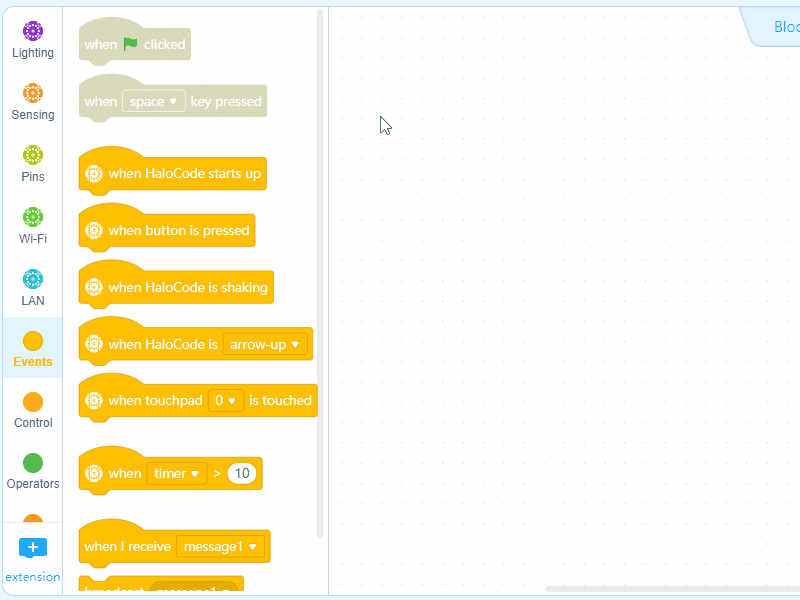The image size is (800, 600).
Task: Select the when I receive block
Action: coord(174,544)
